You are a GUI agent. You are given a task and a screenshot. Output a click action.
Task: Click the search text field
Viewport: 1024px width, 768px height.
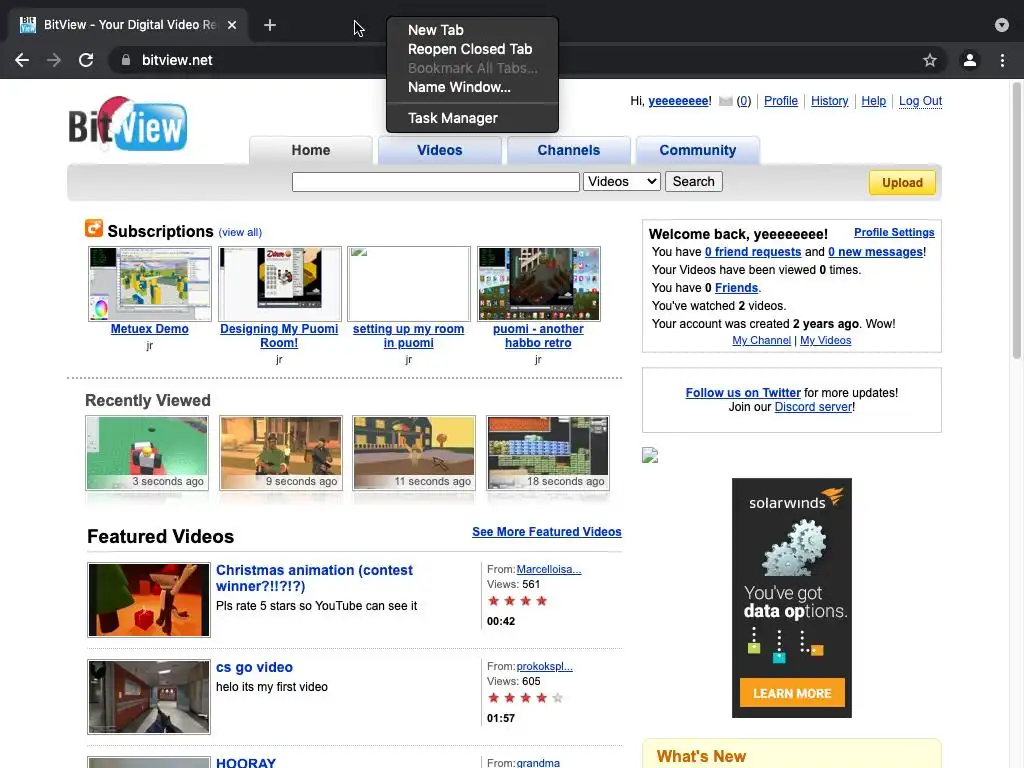click(436, 182)
